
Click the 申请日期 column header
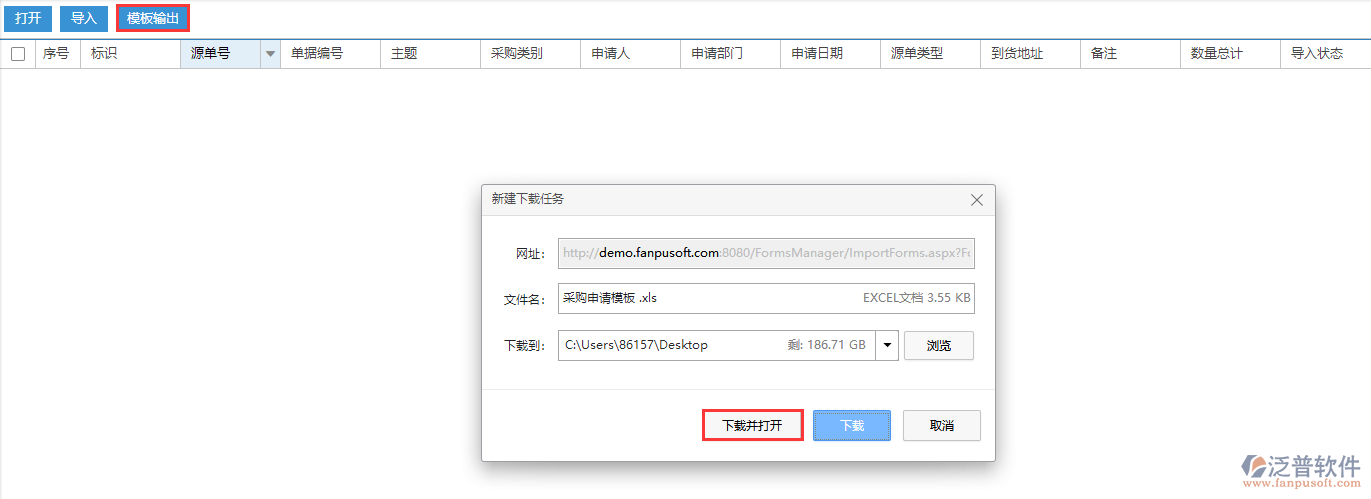[x=817, y=54]
